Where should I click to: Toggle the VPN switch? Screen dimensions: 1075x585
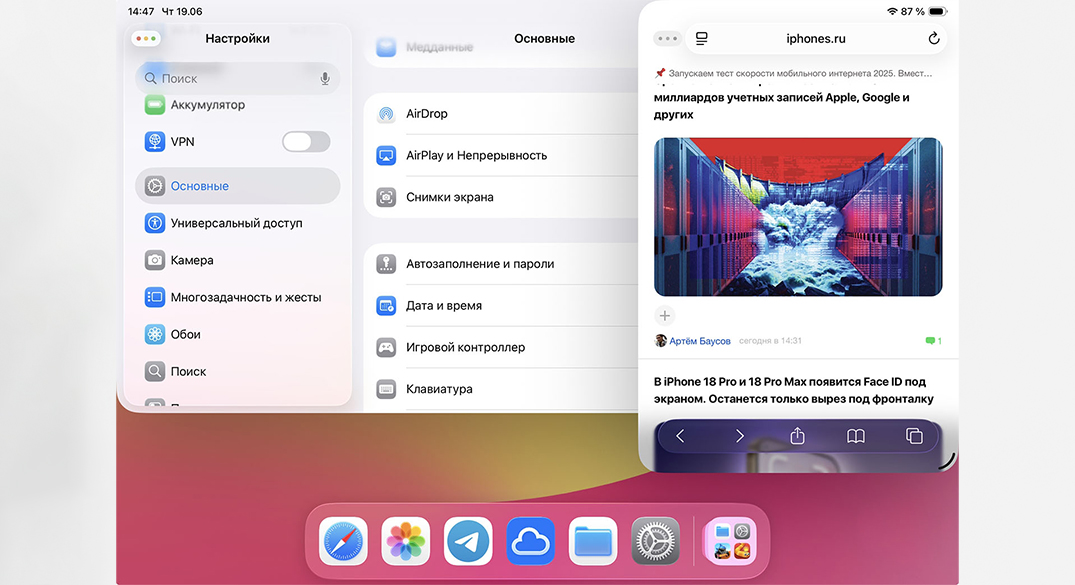click(x=306, y=142)
